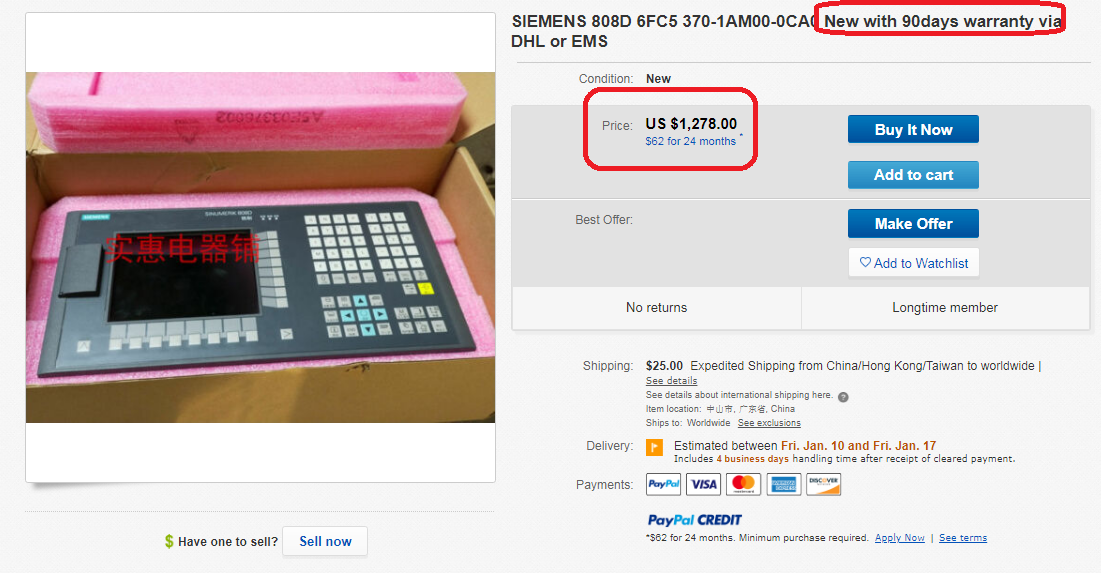Click Apply Now for PayPal Credit
The image size is (1101, 573).
(899, 538)
